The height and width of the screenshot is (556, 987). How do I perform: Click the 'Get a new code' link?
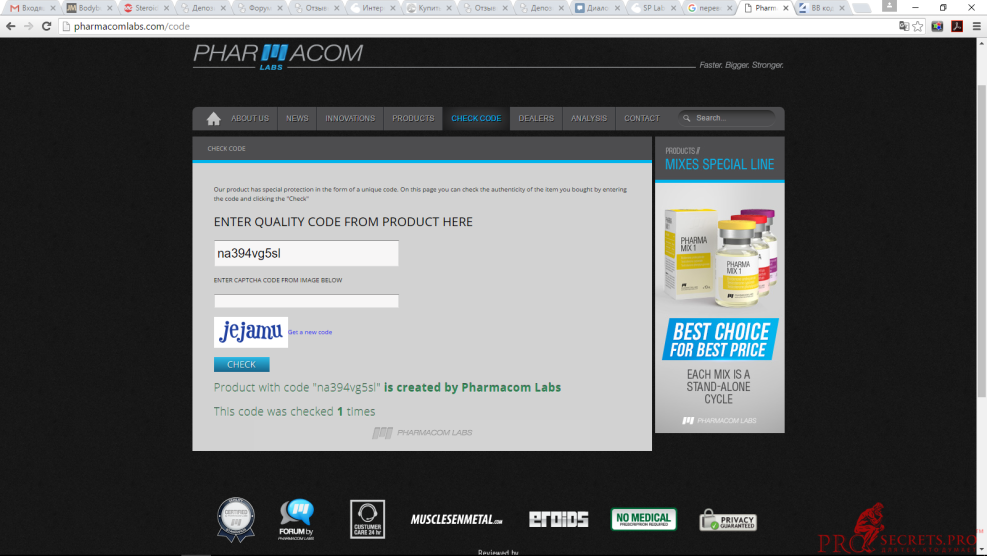(x=310, y=332)
